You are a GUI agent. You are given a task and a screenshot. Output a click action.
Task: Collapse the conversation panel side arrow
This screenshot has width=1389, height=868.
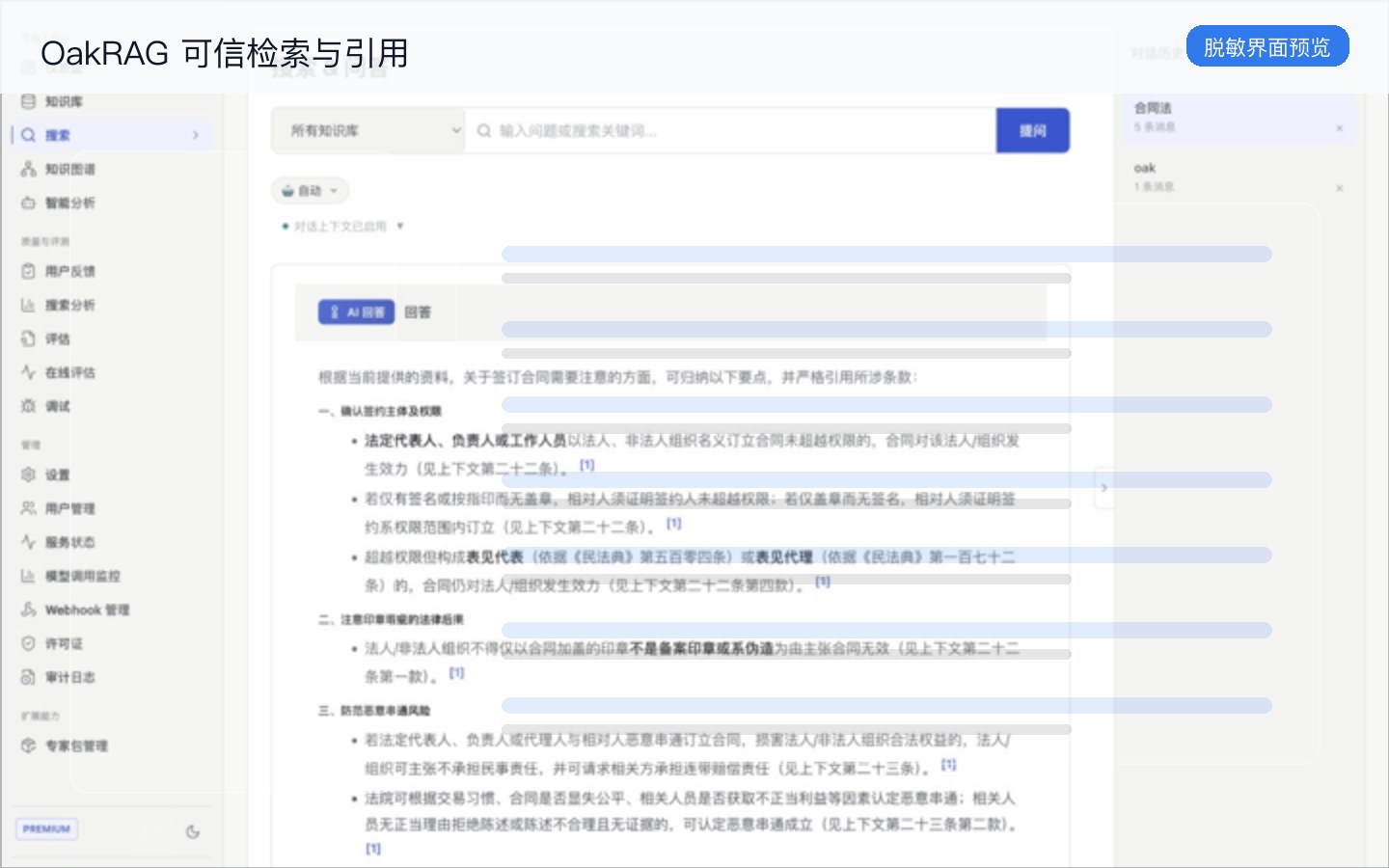tap(1103, 488)
